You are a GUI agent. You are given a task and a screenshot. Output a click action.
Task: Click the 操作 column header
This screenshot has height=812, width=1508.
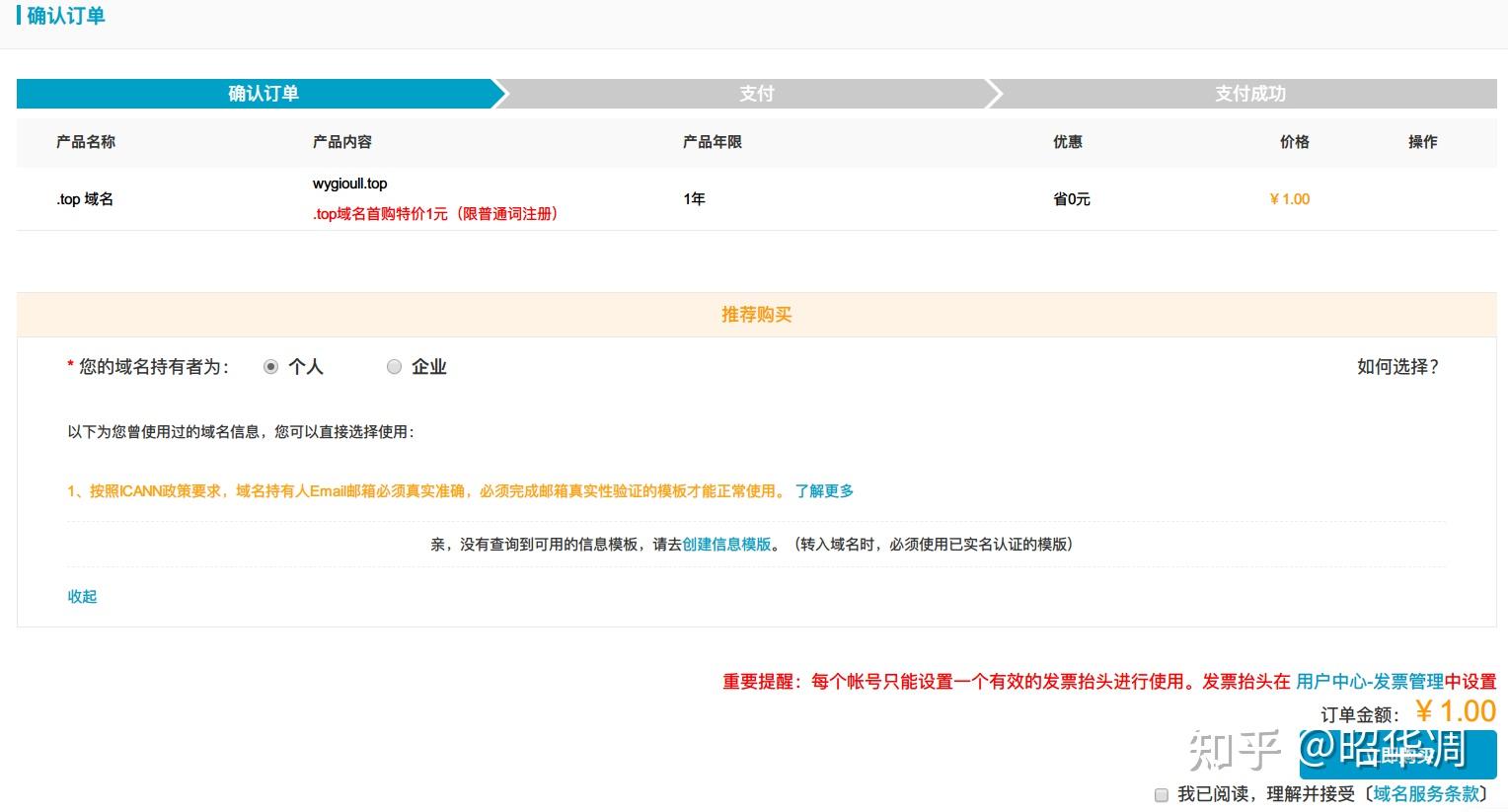[1423, 142]
